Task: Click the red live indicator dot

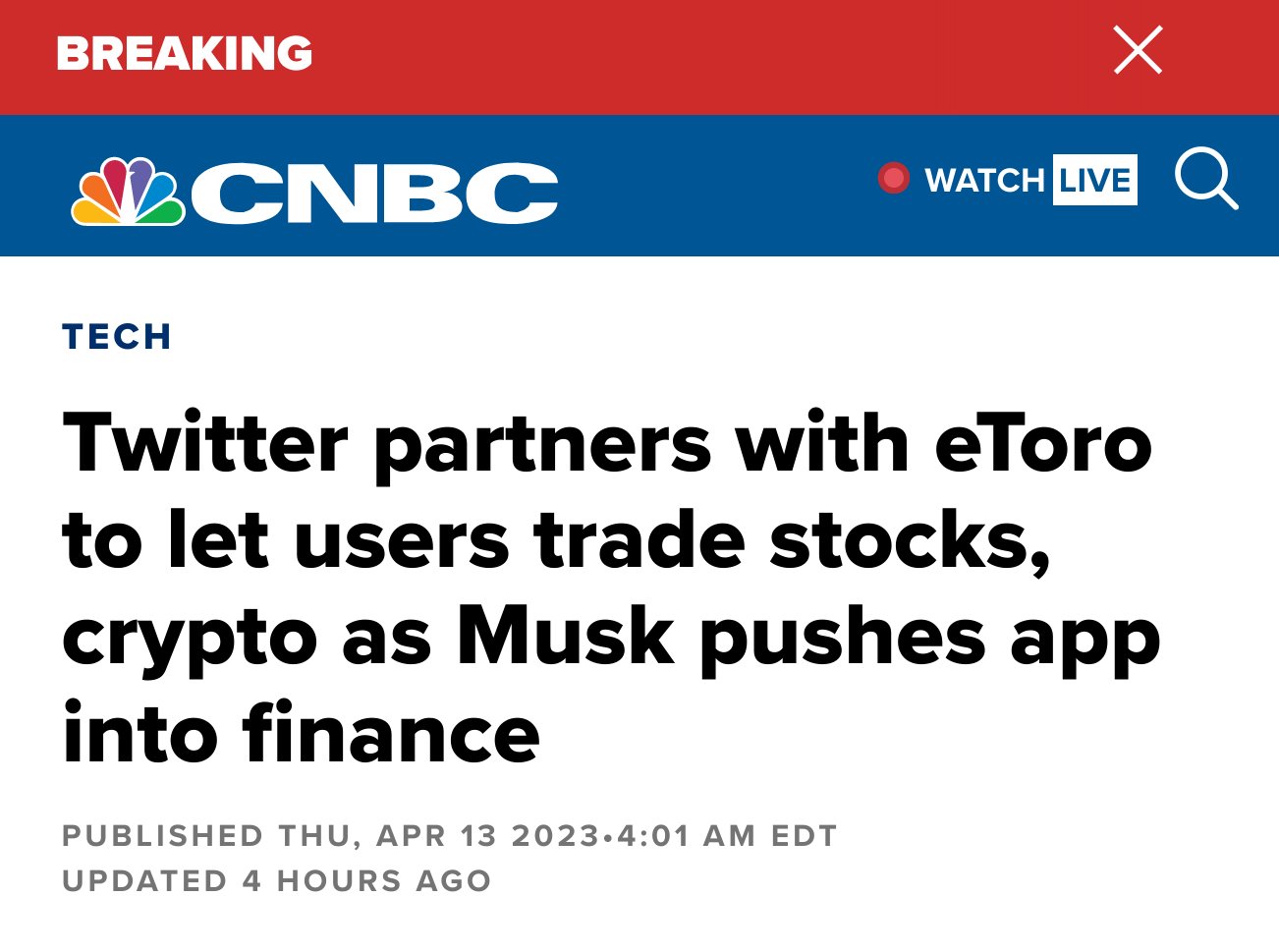Action: pyautogui.click(x=893, y=179)
